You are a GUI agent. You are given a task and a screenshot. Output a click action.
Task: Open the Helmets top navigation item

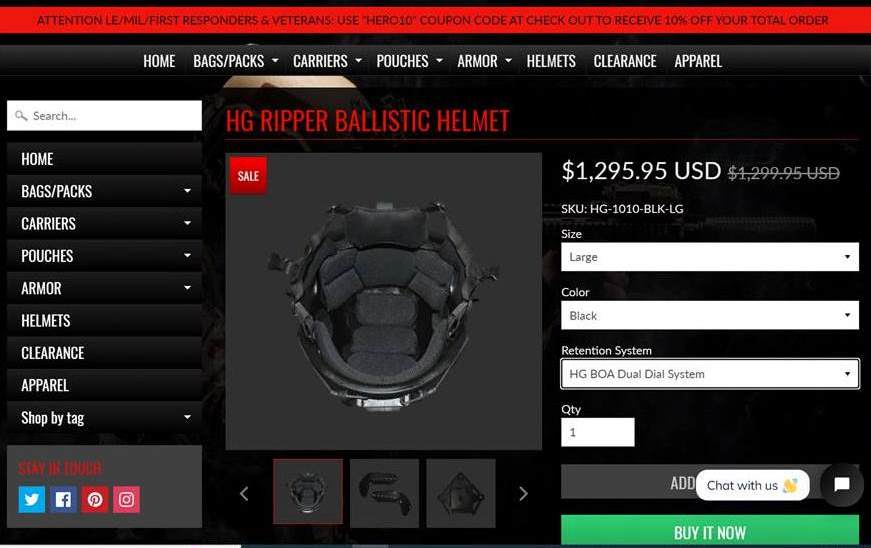tap(551, 61)
